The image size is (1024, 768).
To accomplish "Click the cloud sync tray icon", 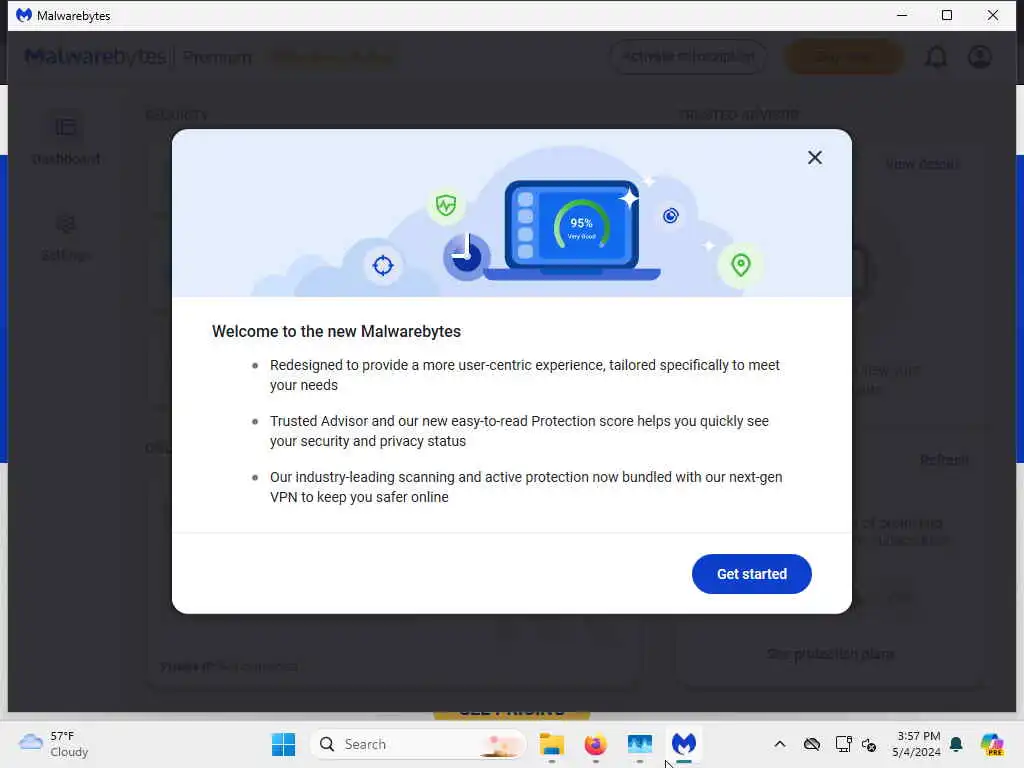I will click(812, 744).
